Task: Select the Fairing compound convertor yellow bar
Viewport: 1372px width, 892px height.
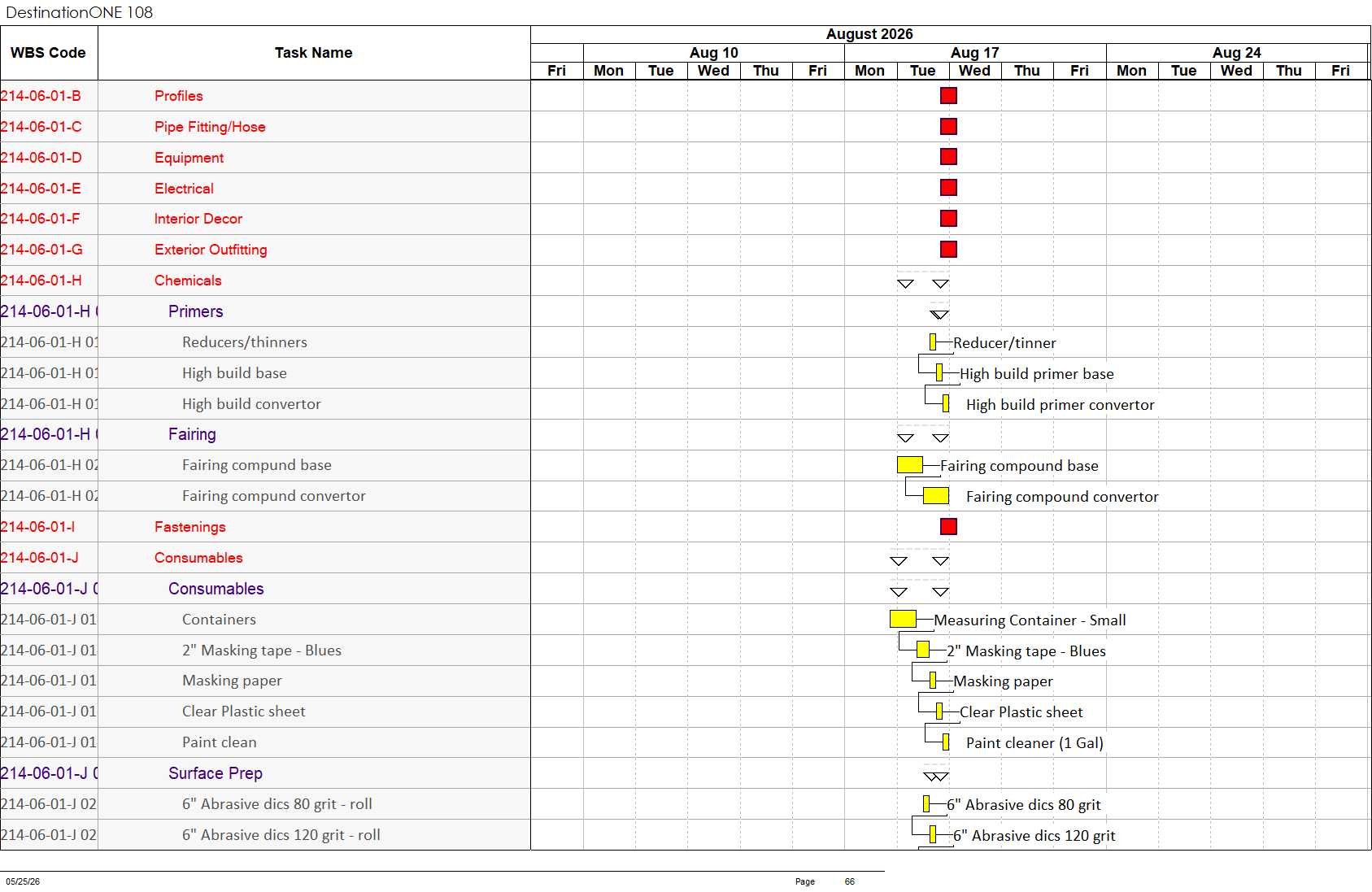Action: (936, 496)
